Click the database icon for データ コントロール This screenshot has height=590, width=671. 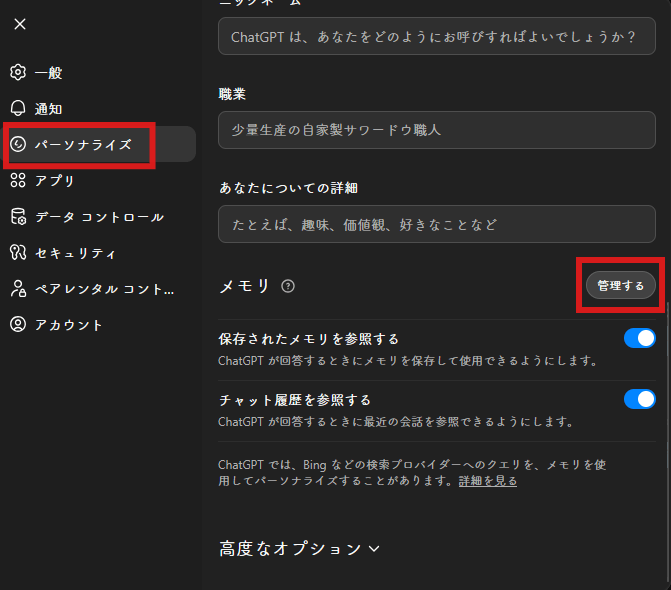[x=17, y=217]
